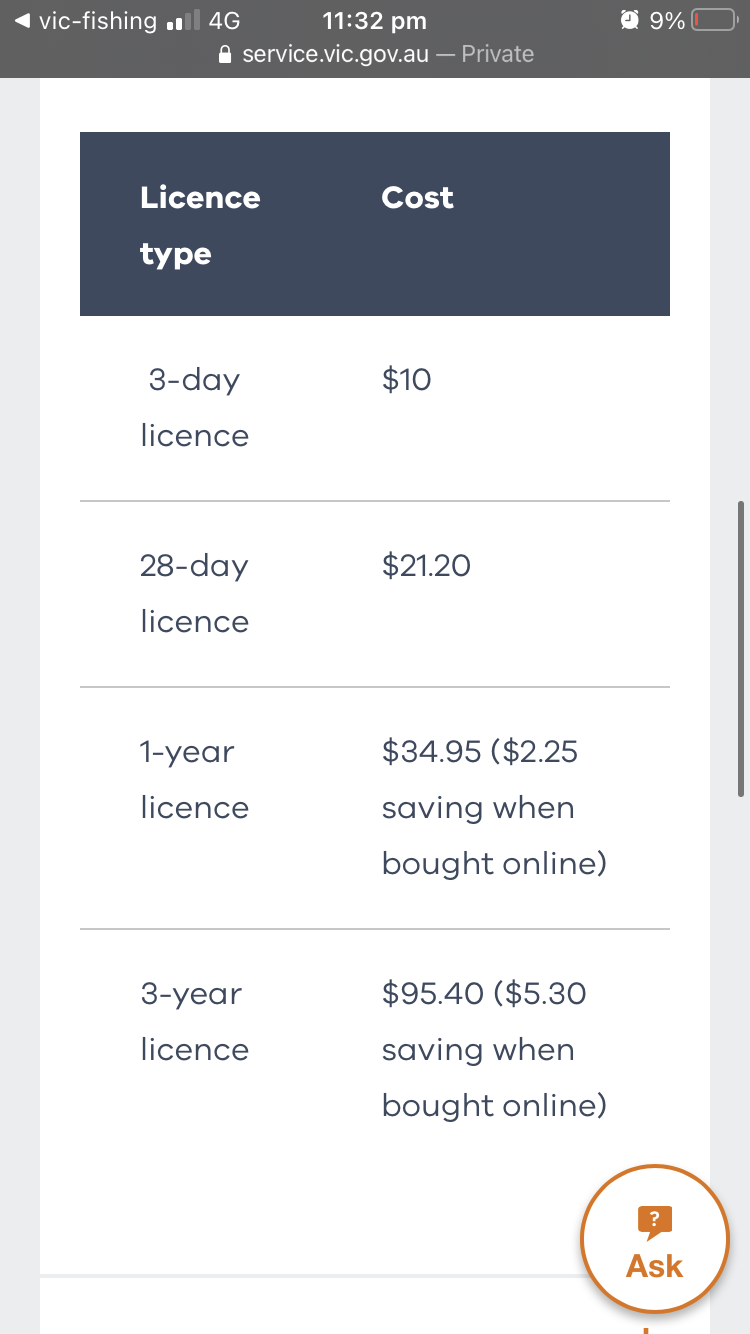This screenshot has height=1334, width=750.
Task: Tap the cellular signal bars icon
Action: (x=183, y=20)
